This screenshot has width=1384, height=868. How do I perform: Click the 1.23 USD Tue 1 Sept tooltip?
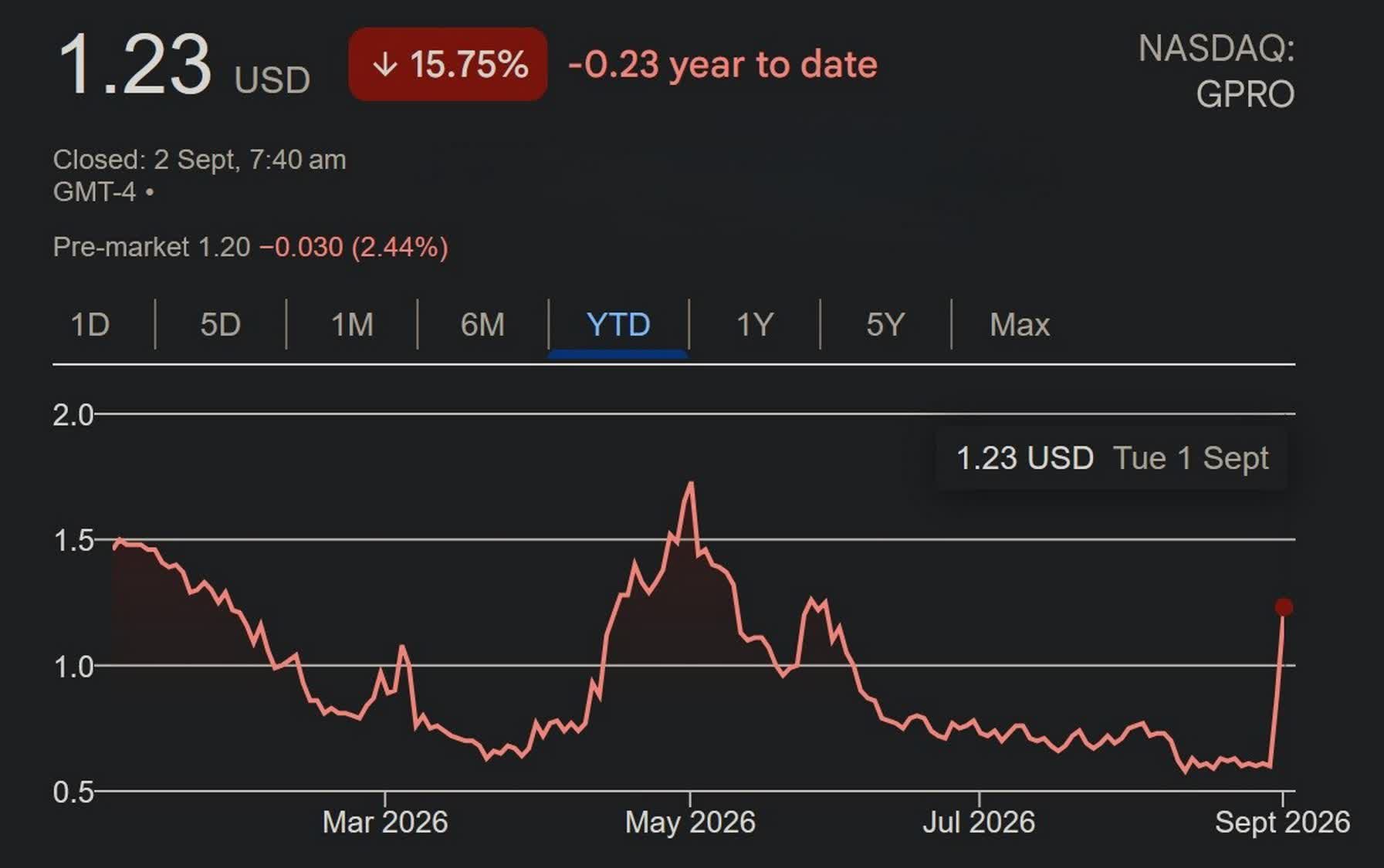[x=1112, y=458]
